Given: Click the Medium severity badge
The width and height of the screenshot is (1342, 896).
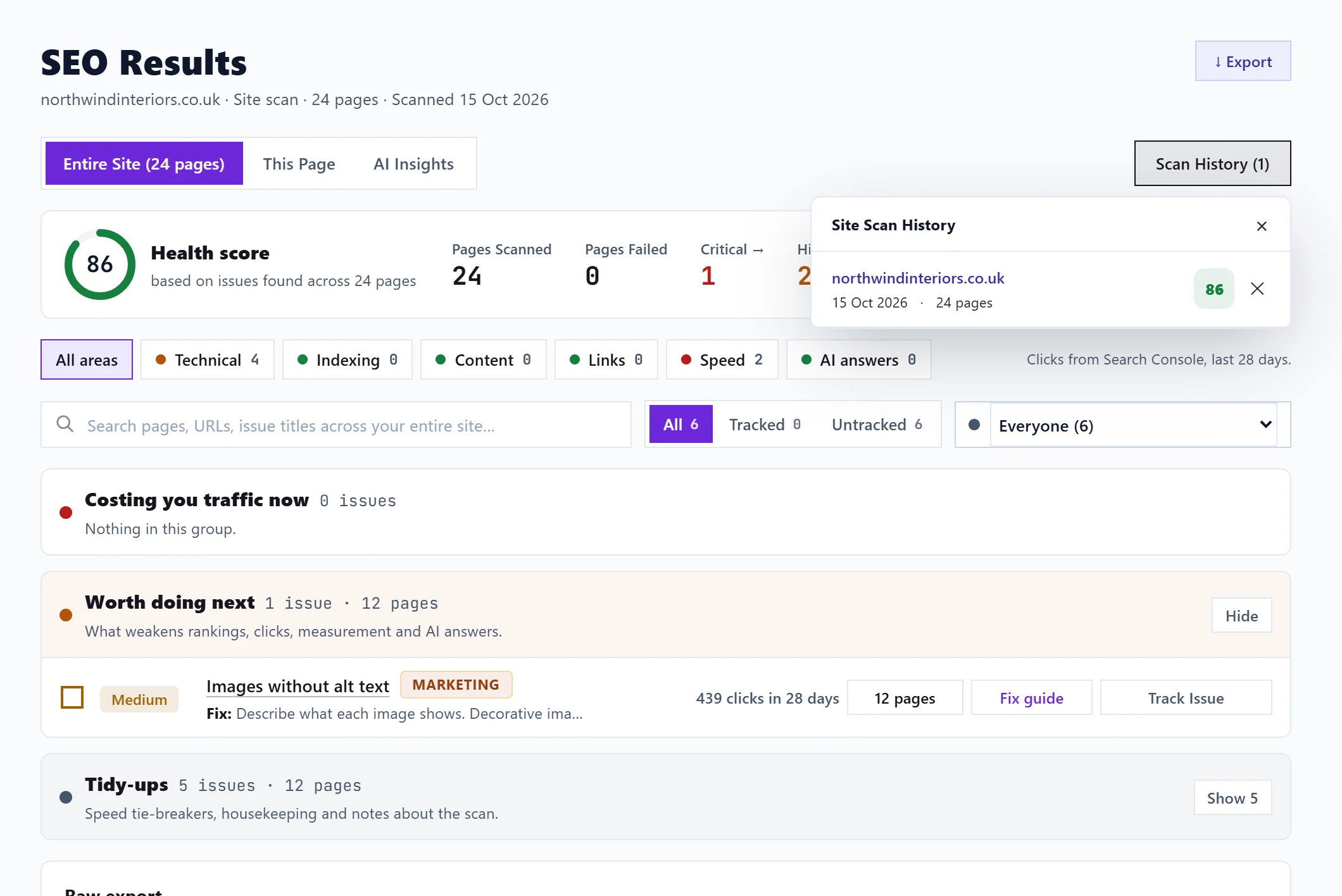Looking at the screenshot, I should 139,699.
